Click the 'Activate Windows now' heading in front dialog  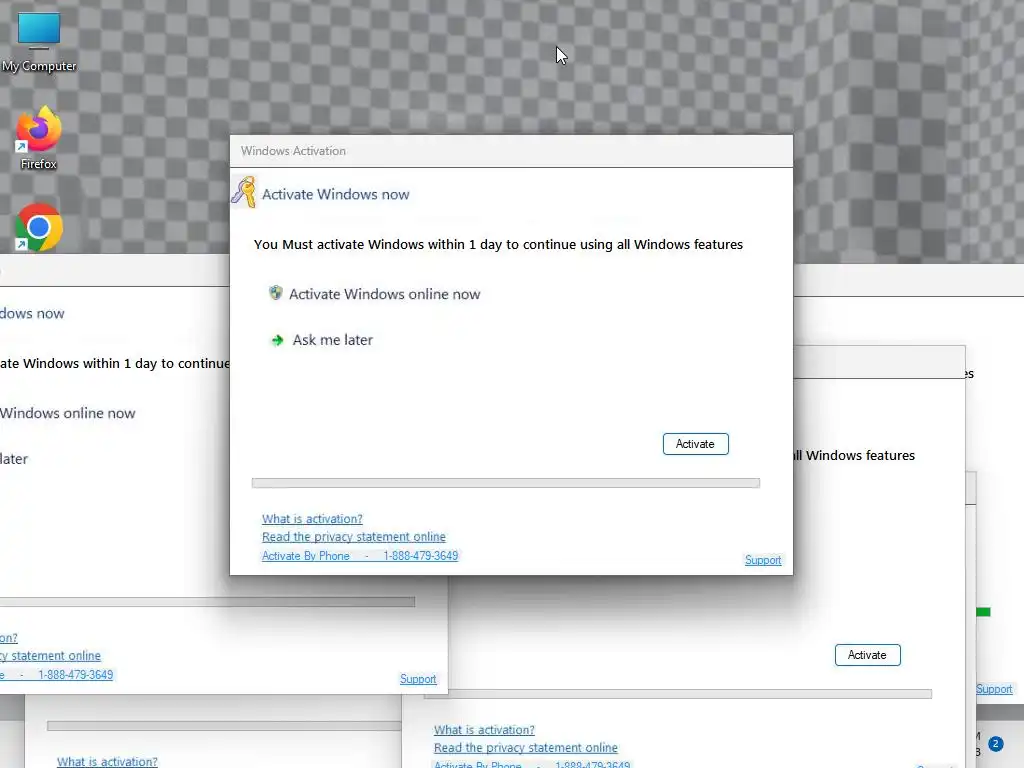(336, 194)
